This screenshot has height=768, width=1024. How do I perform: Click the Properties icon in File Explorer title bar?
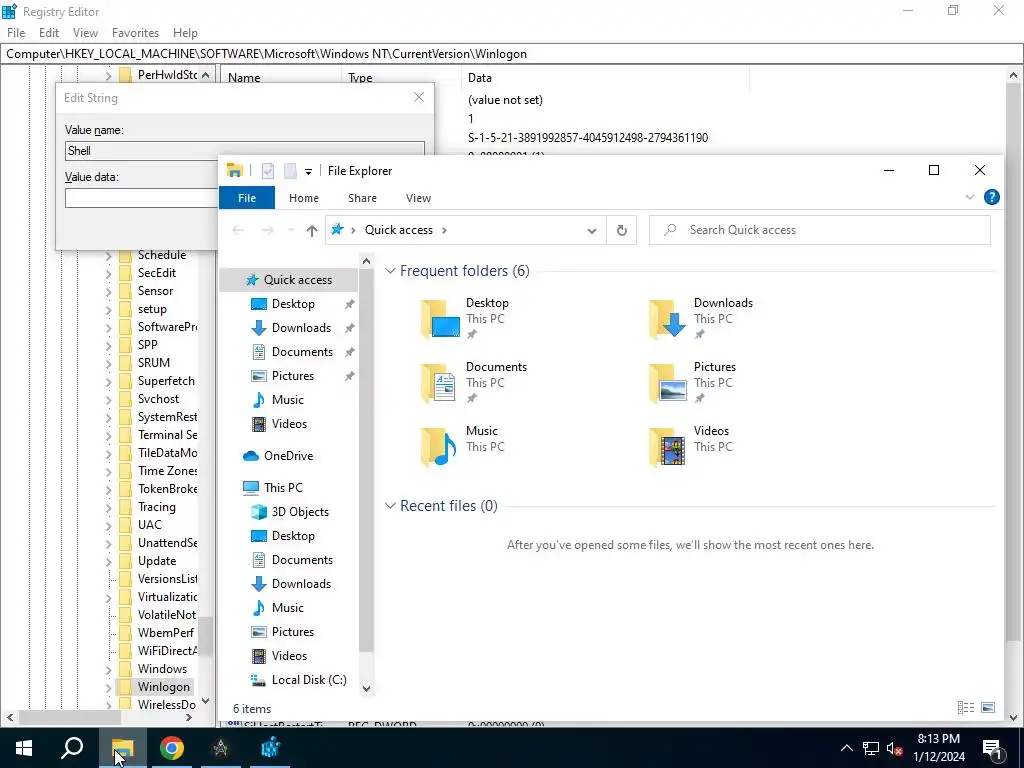tap(268, 171)
